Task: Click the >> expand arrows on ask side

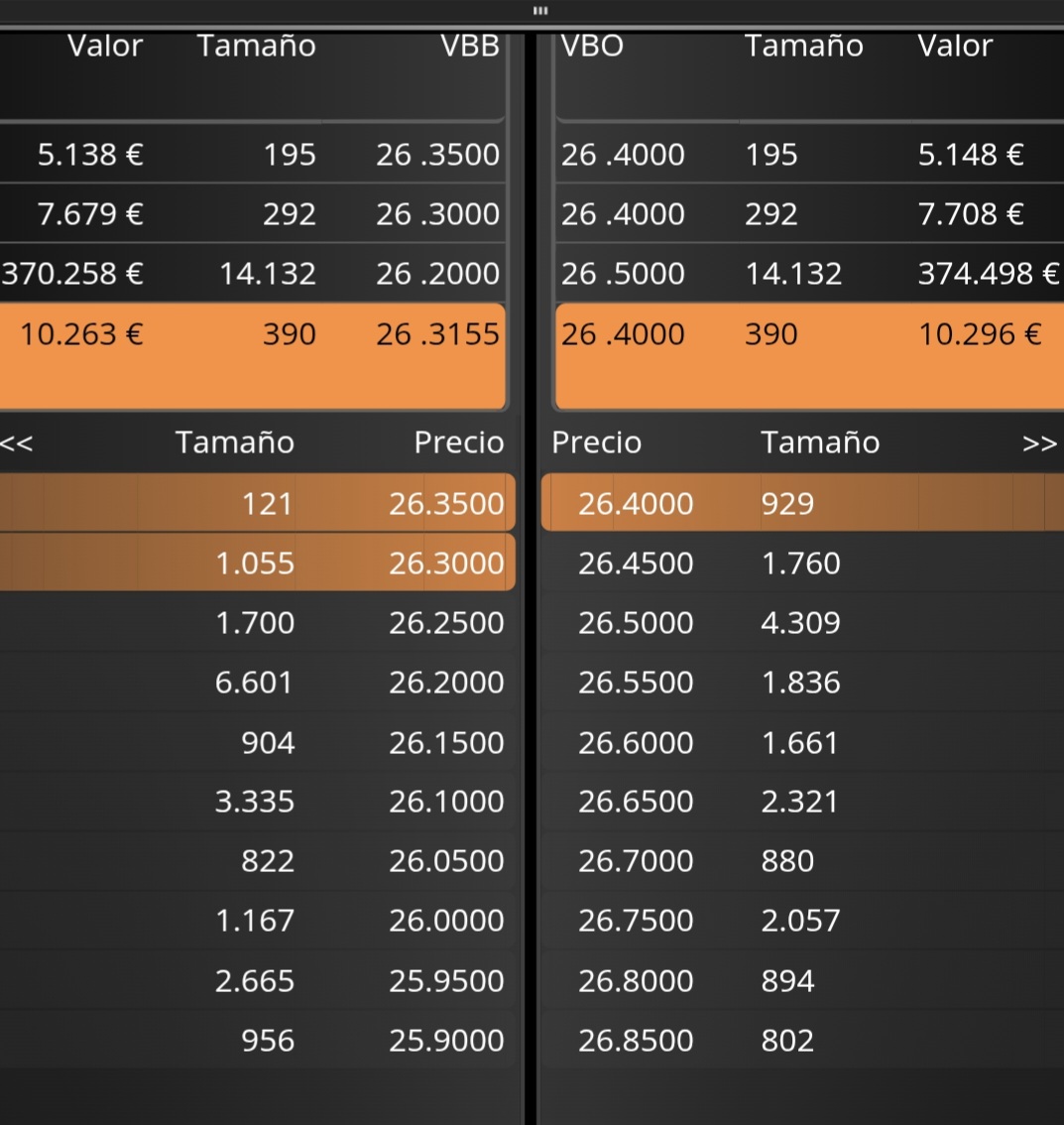Action: 1038,443
